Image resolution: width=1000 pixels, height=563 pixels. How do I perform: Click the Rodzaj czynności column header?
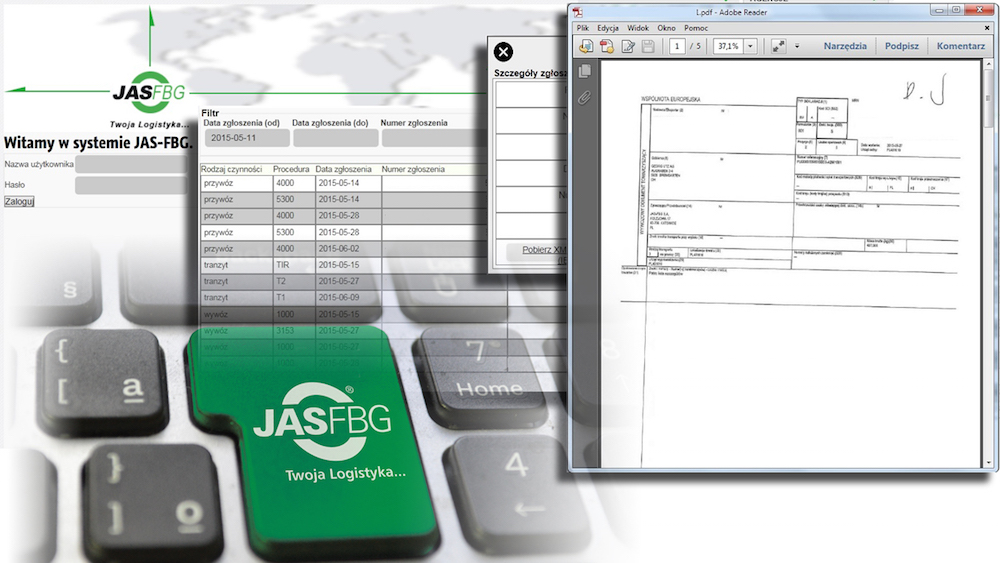232,169
